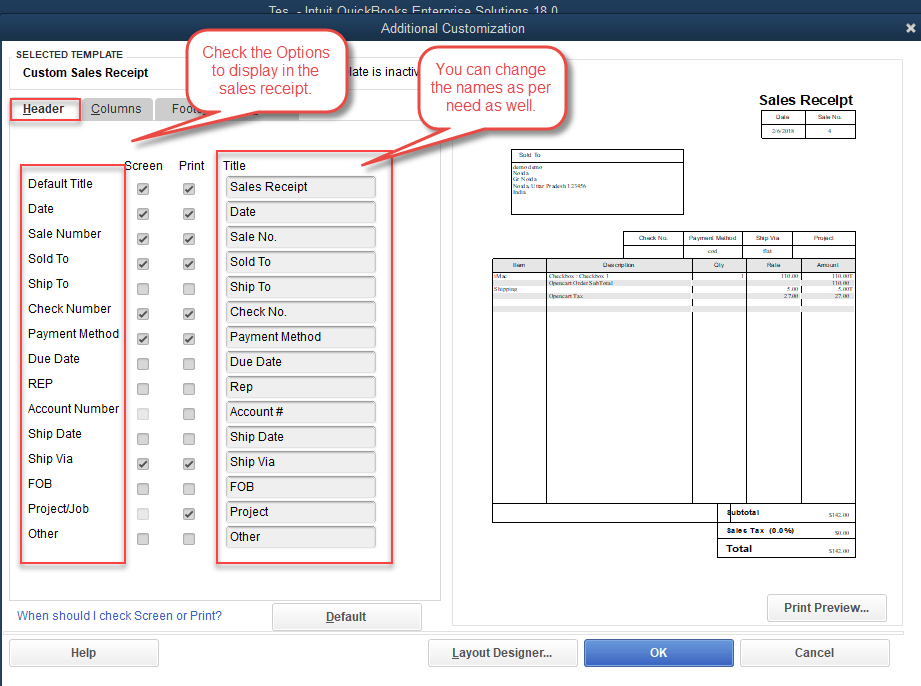Enable the Print option for FOB
The image size is (921, 686).
[x=190, y=488]
